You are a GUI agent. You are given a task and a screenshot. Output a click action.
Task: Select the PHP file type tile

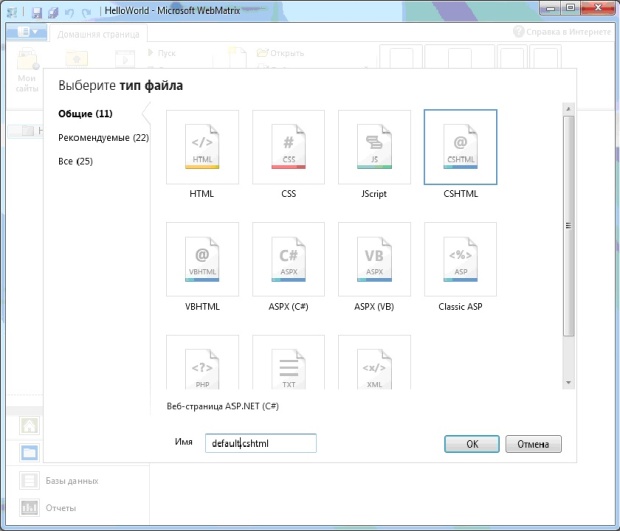pos(202,362)
